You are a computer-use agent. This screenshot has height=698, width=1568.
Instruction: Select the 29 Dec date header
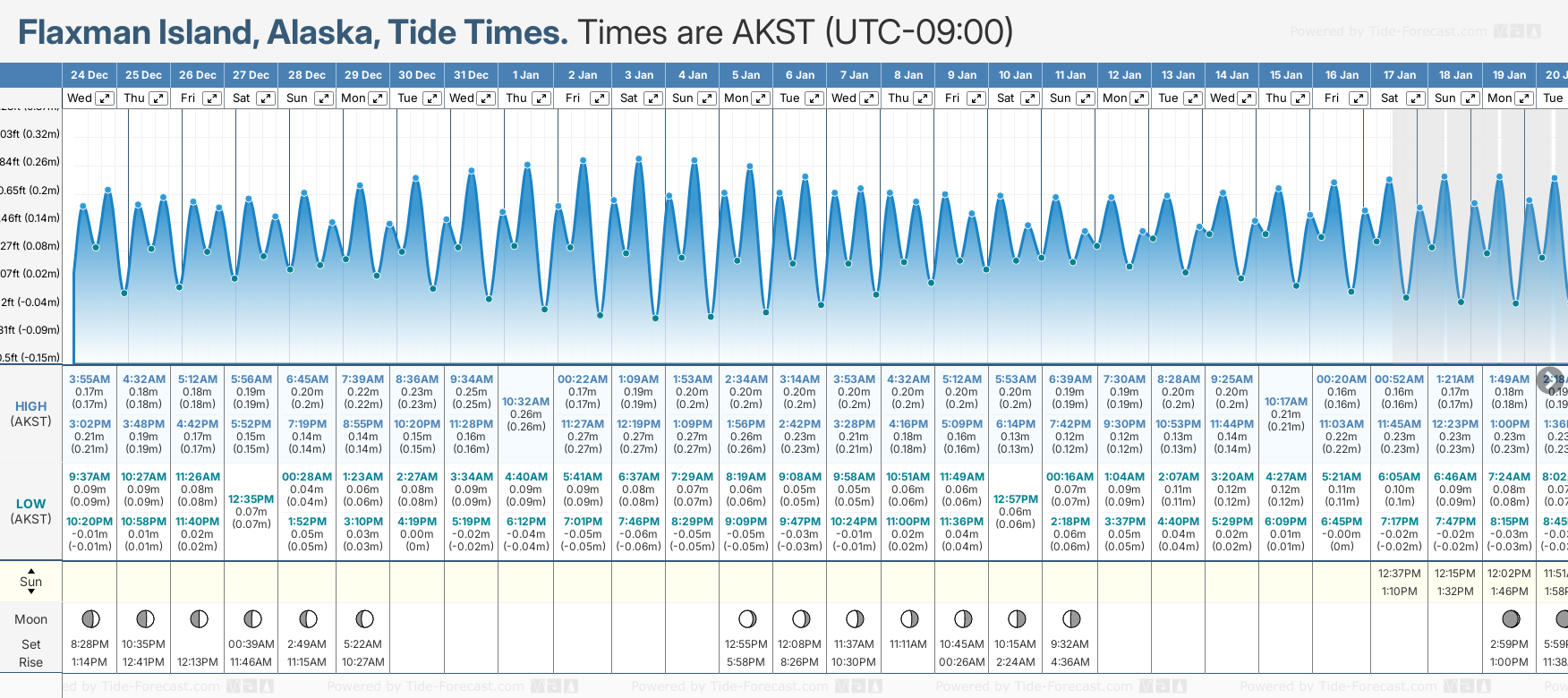point(362,75)
